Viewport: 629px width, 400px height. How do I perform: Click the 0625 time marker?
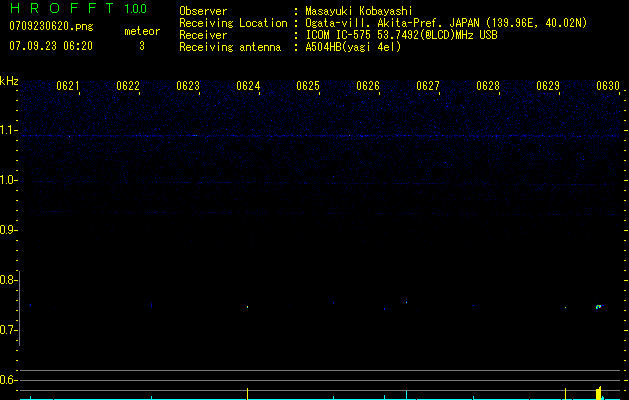coord(308,86)
